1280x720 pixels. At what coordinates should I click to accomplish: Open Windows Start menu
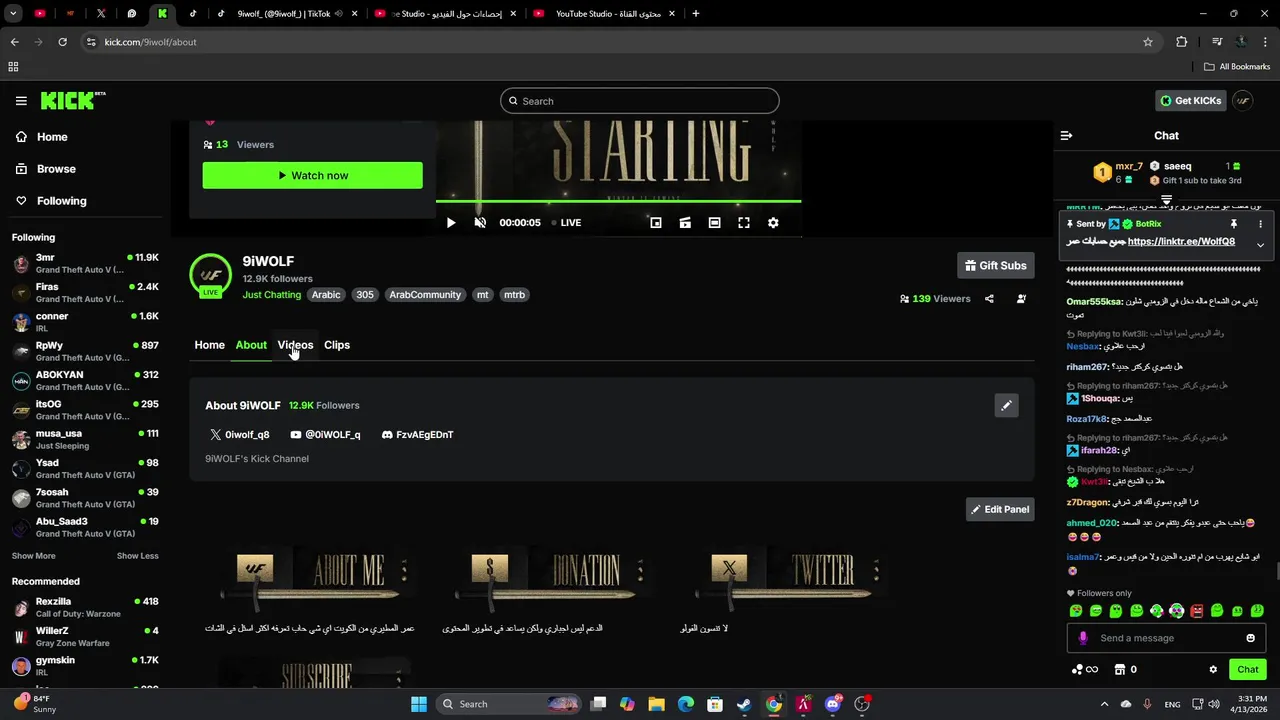[418, 704]
